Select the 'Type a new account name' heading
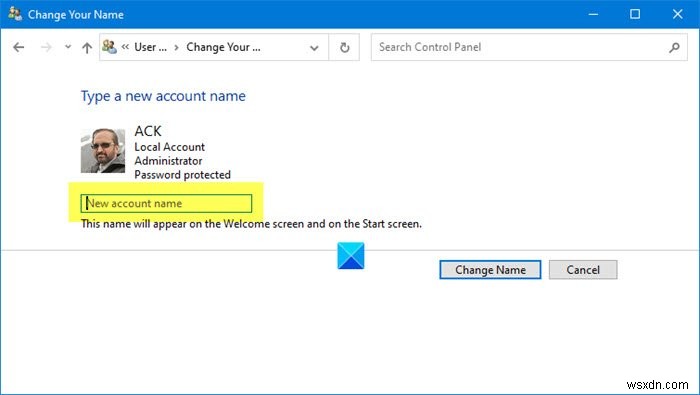 pyautogui.click(x=163, y=96)
